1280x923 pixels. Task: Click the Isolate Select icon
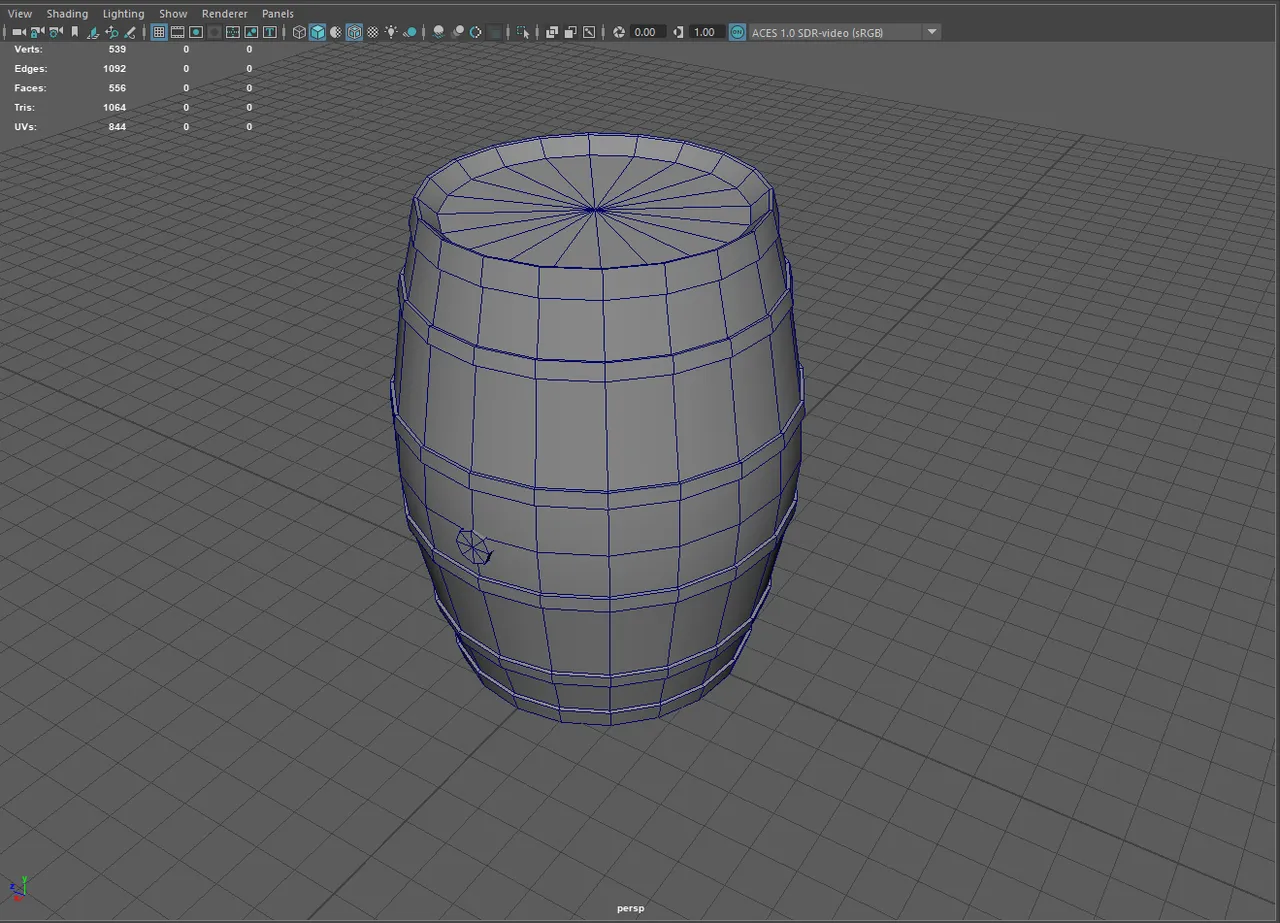[x=523, y=32]
